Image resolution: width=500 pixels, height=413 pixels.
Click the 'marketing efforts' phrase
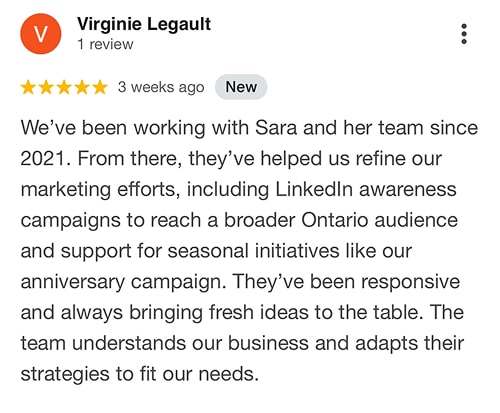[x=98, y=190]
